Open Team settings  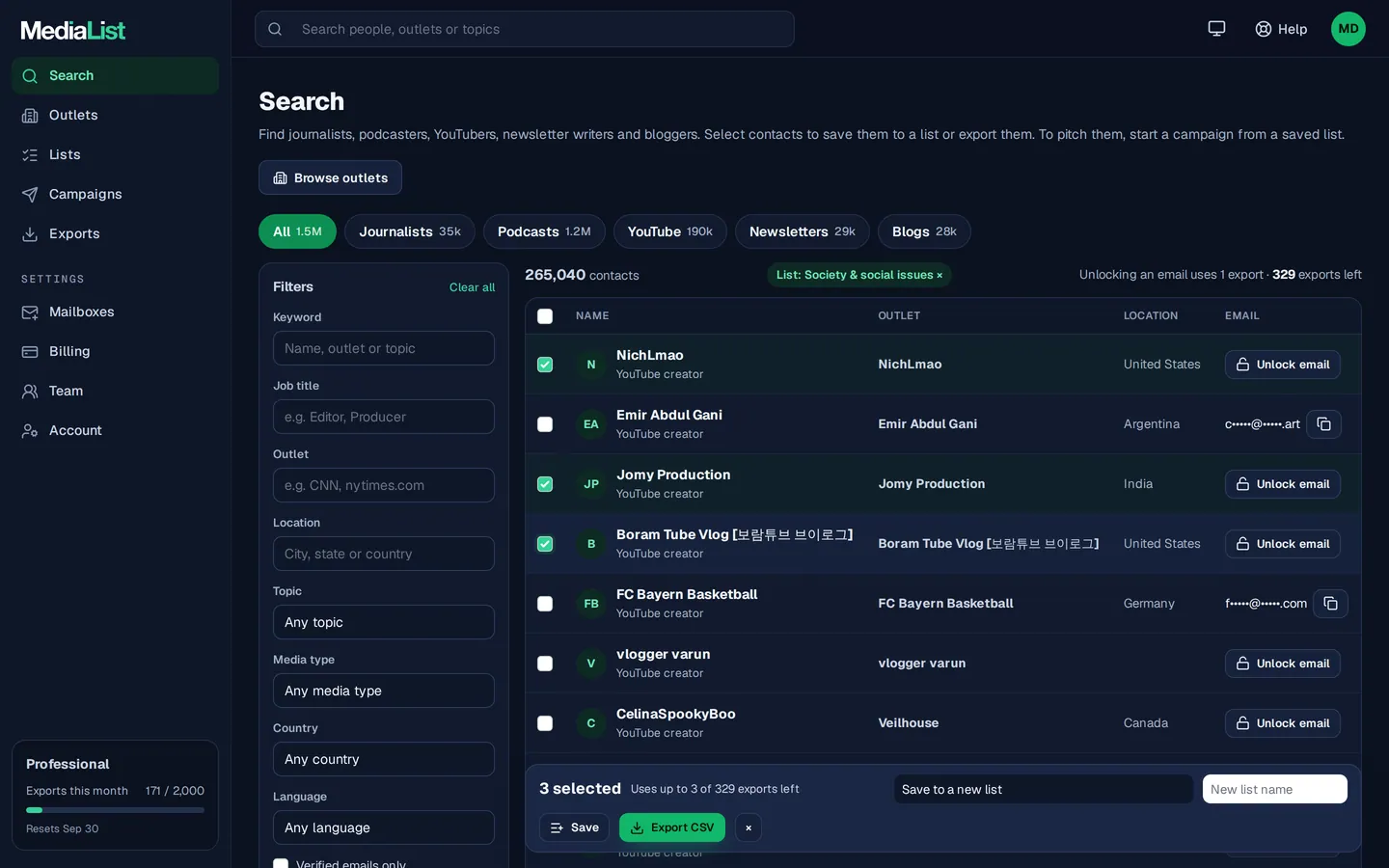click(x=115, y=391)
